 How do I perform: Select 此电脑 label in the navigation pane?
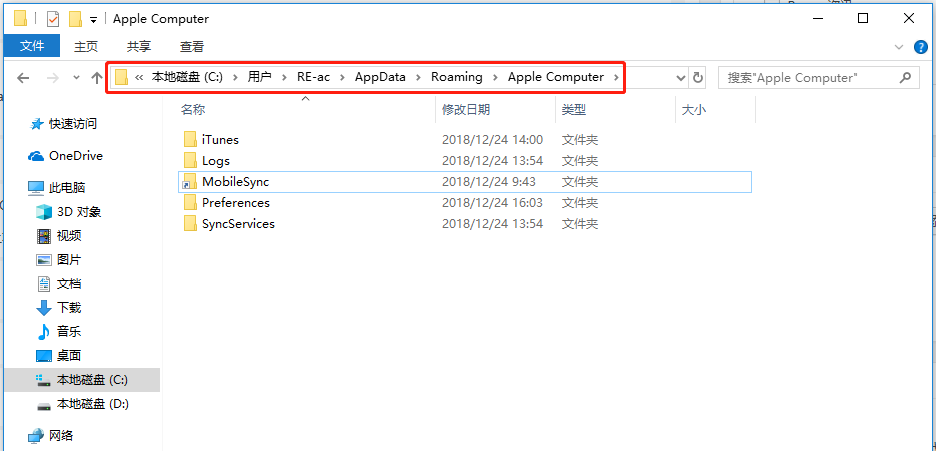[67, 189]
